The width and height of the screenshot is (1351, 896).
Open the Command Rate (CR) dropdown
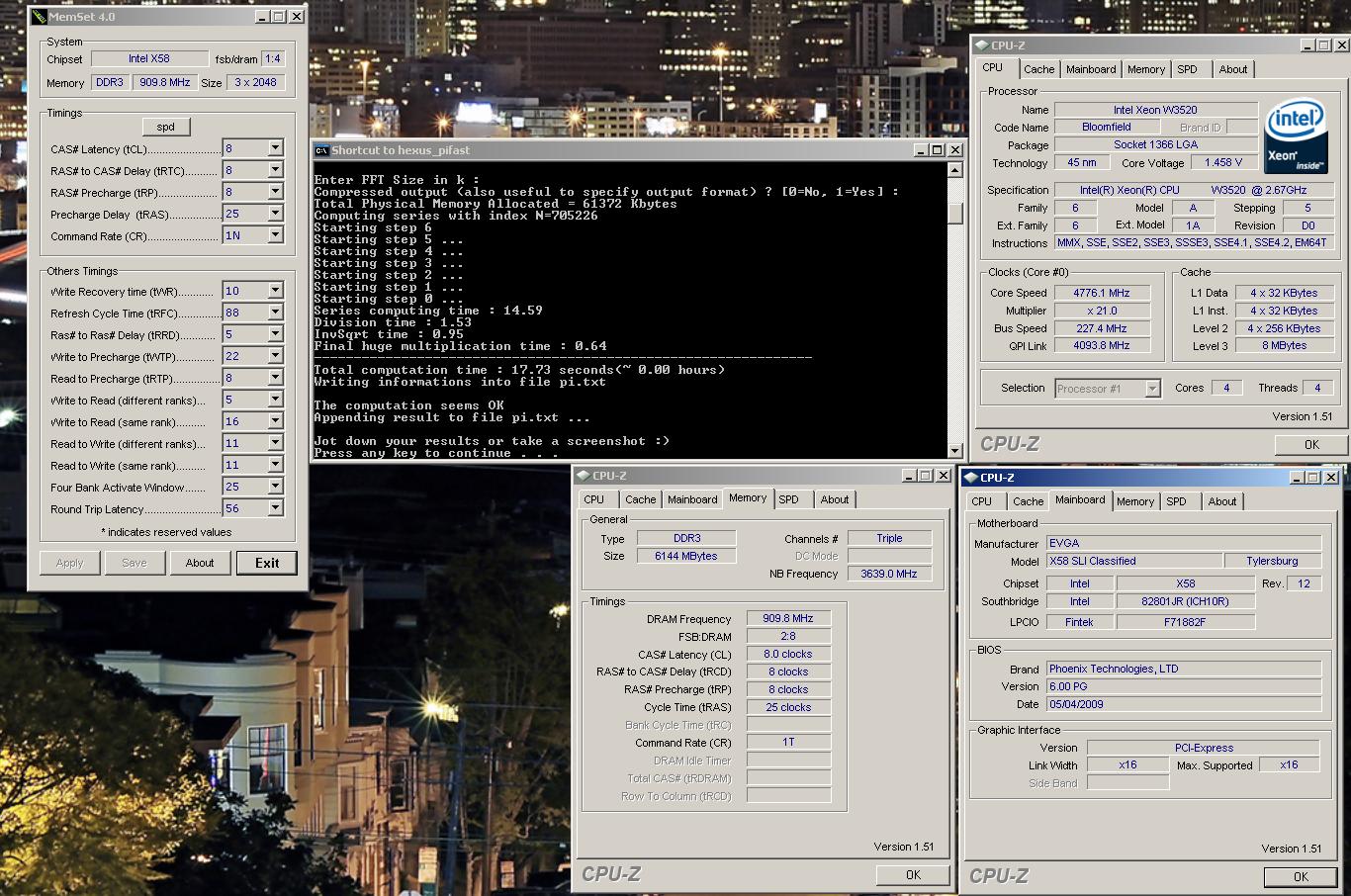coord(275,235)
